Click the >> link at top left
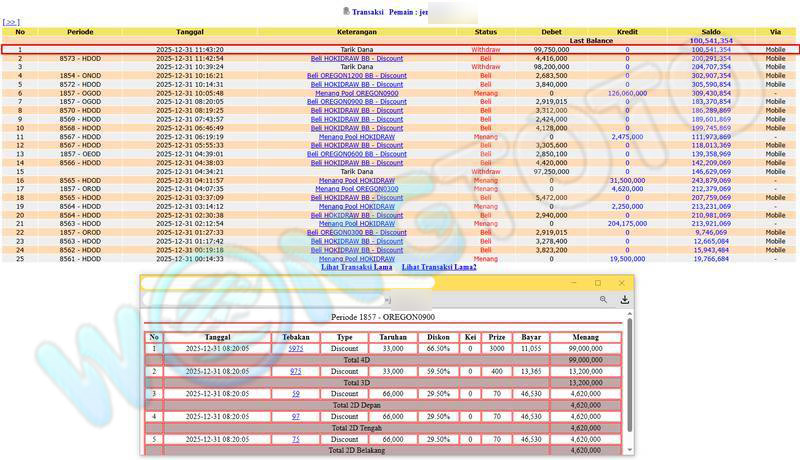This screenshot has height=460, width=800. click(x=12, y=21)
